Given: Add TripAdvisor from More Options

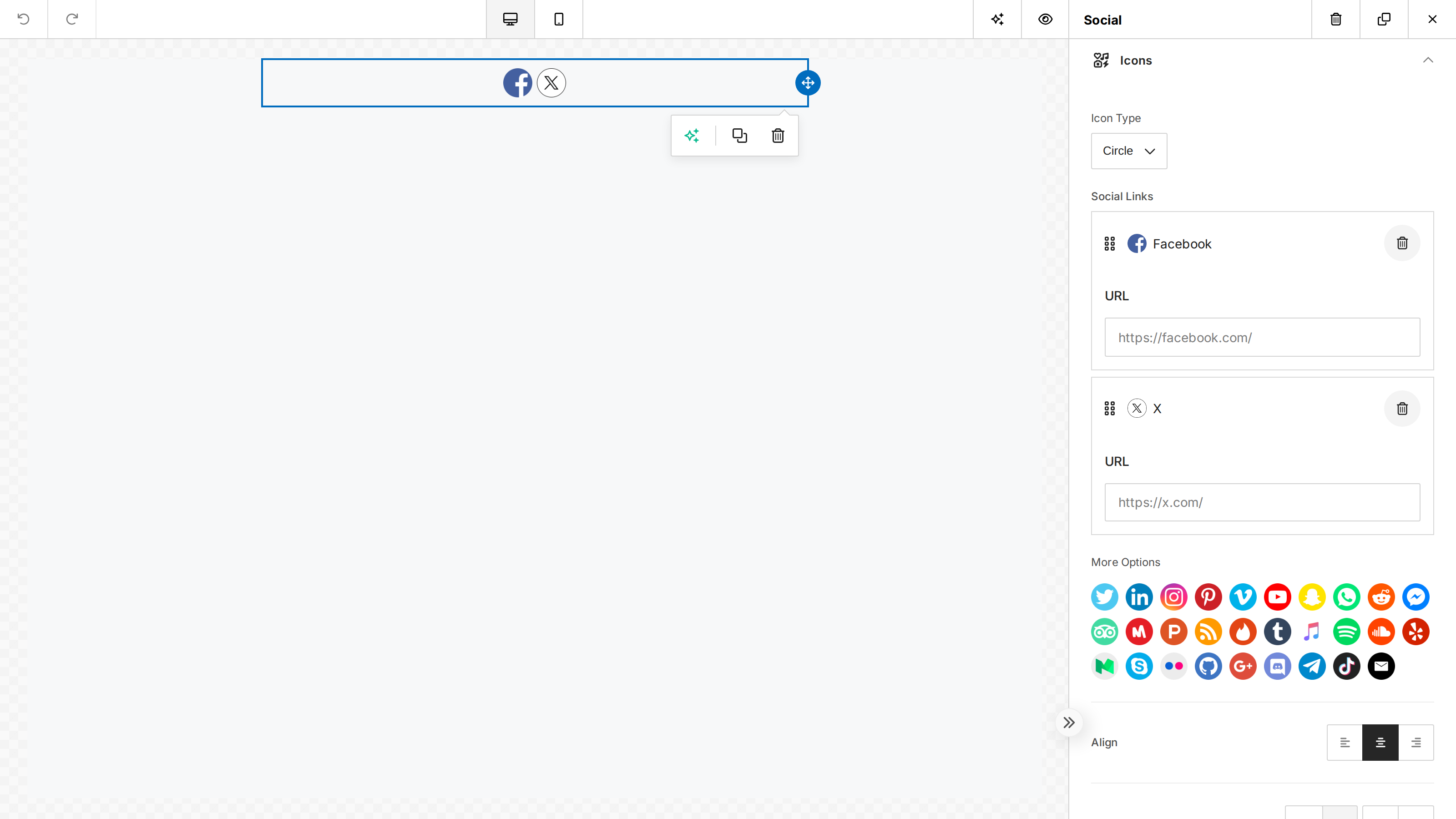Looking at the screenshot, I should [1104, 632].
